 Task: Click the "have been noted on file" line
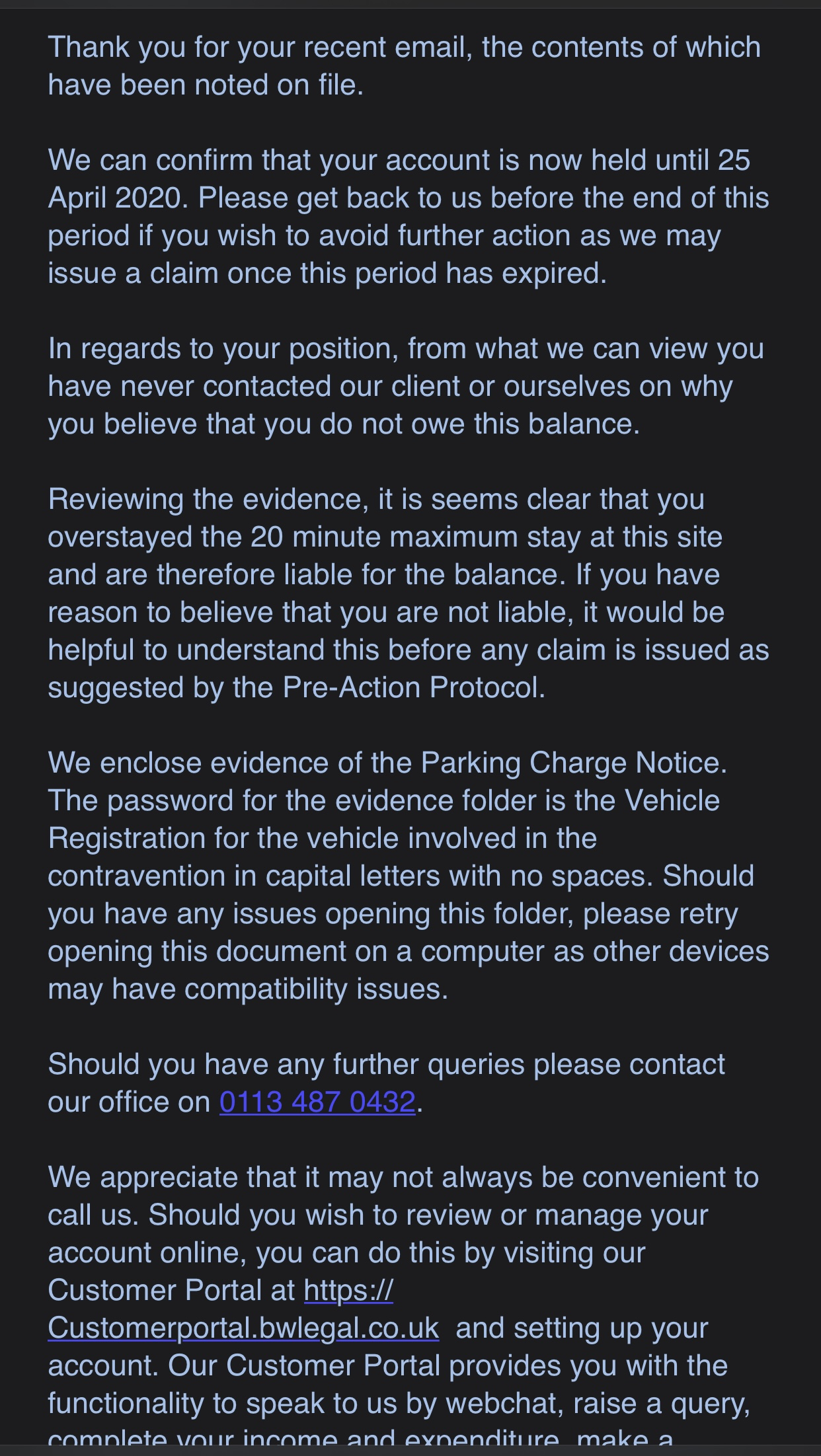tap(206, 85)
